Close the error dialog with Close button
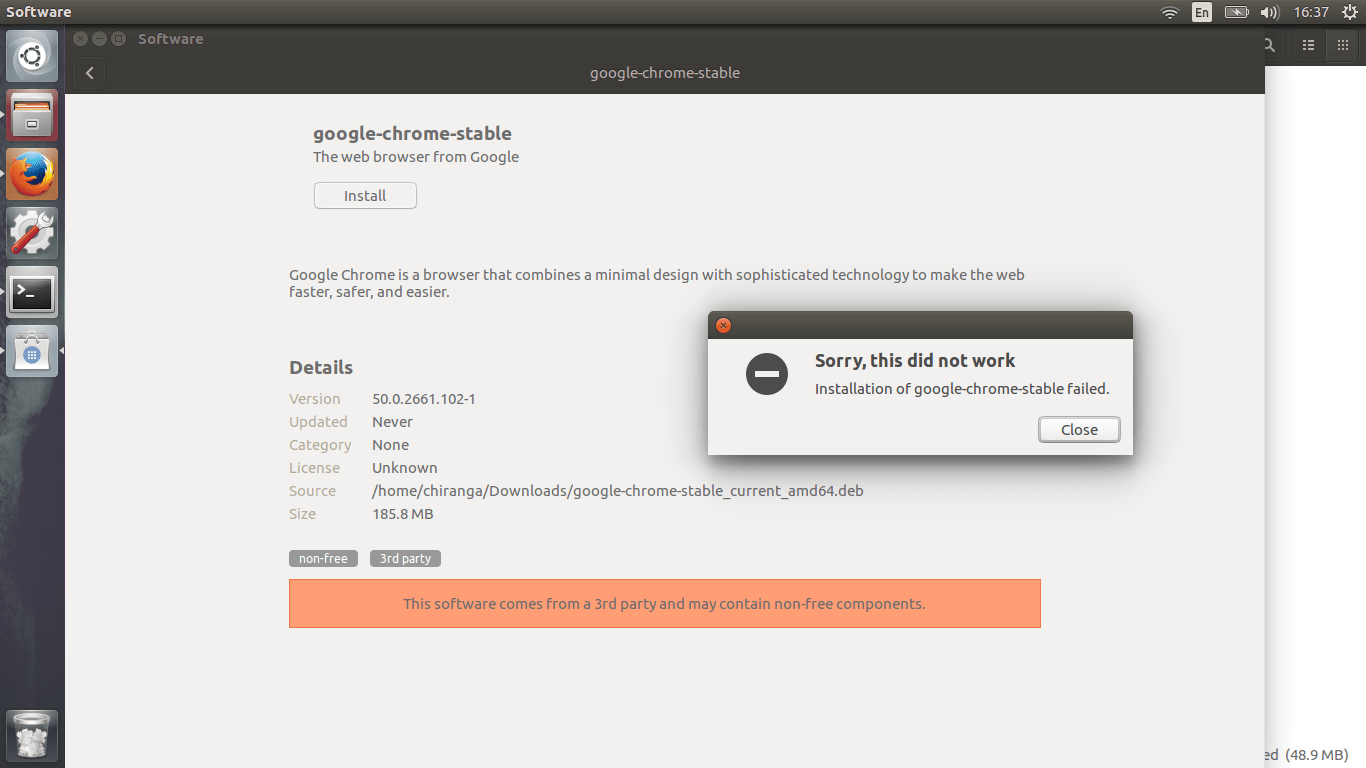 [x=1079, y=429]
